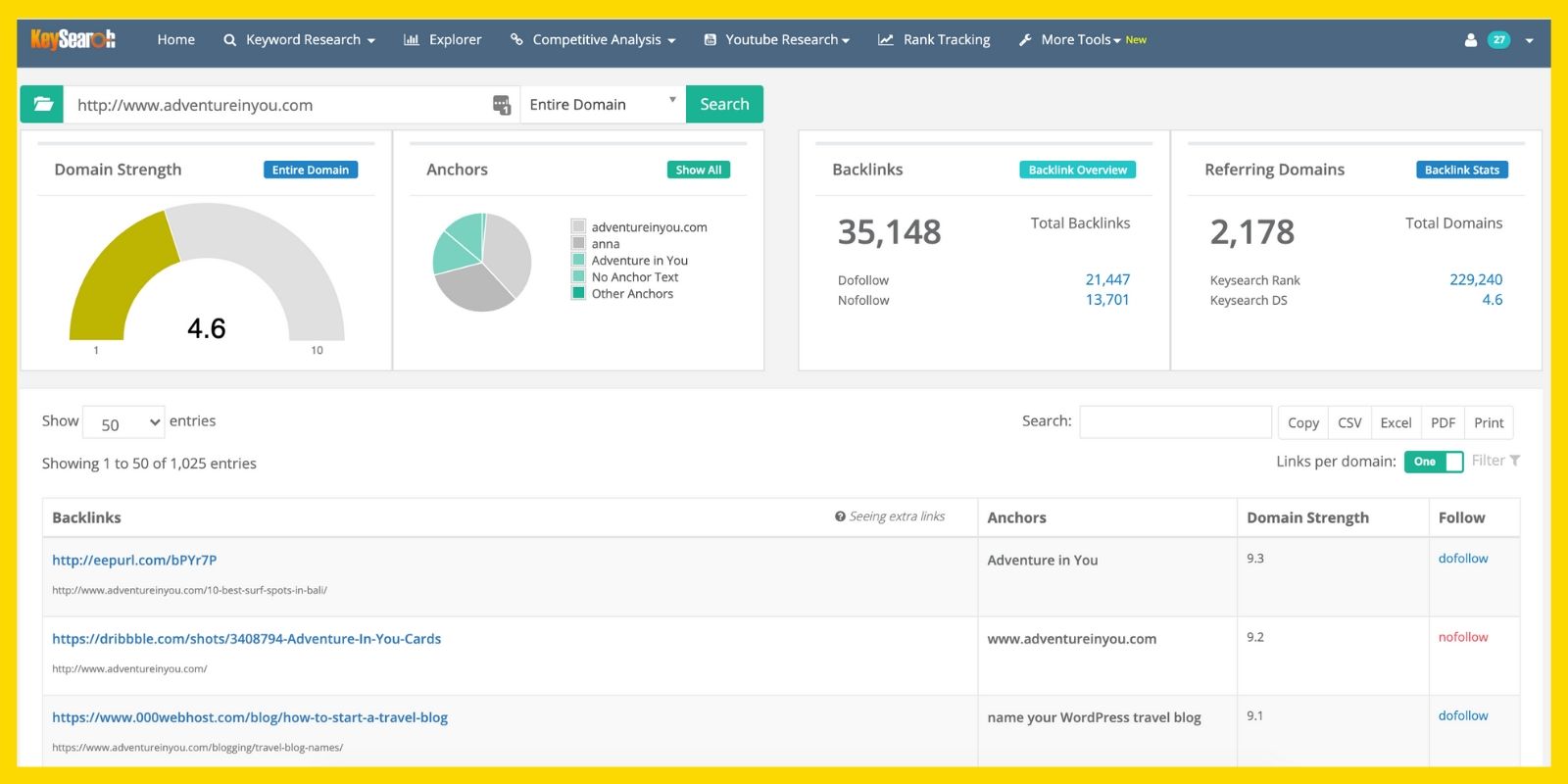The image size is (1568, 784).
Task: Click the bulk entry icon inside URL field
Action: [x=501, y=105]
